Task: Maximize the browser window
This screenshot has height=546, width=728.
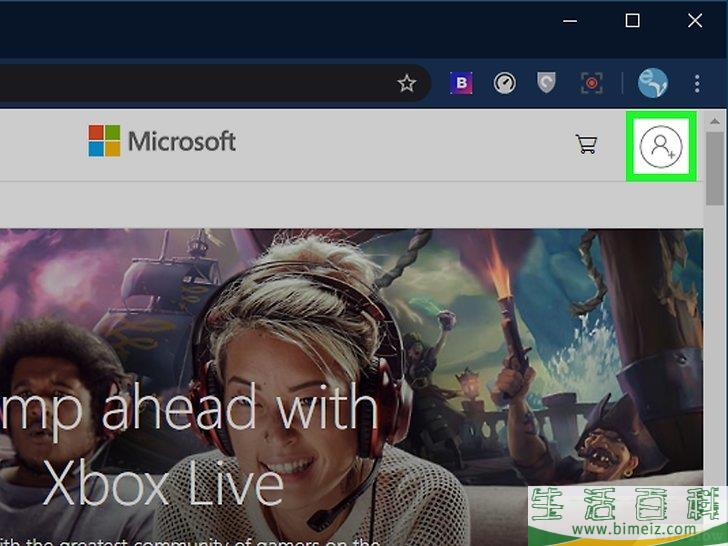Action: tap(632, 20)
